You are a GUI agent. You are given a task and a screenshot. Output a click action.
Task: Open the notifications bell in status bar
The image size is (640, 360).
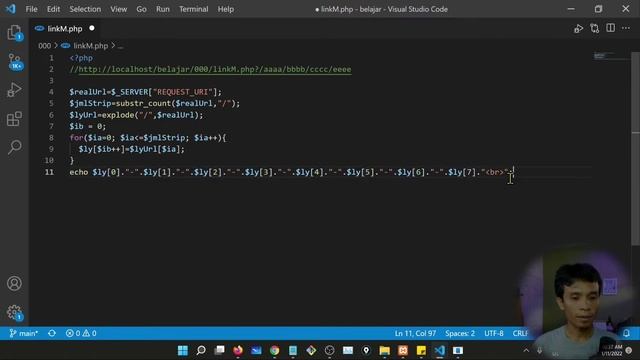tap(626, 333)
